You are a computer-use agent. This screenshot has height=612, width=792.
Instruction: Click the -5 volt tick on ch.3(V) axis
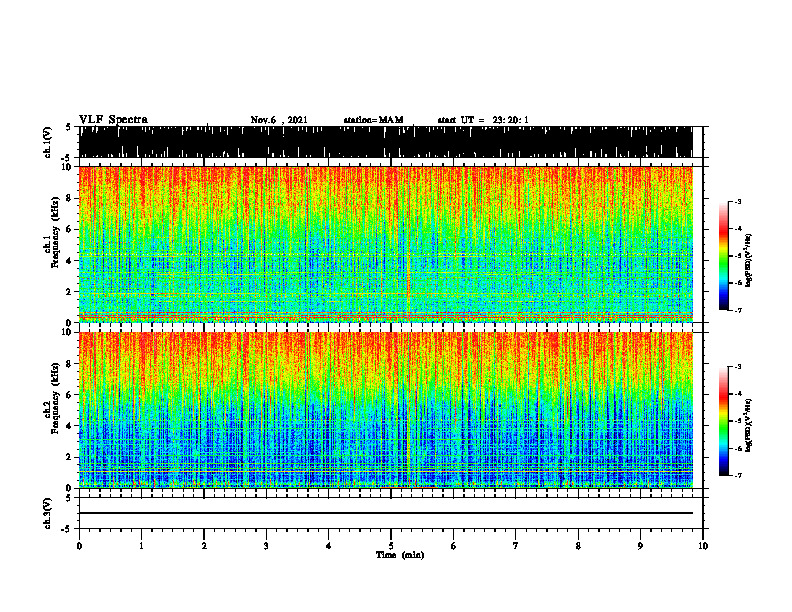pos(67,529)
